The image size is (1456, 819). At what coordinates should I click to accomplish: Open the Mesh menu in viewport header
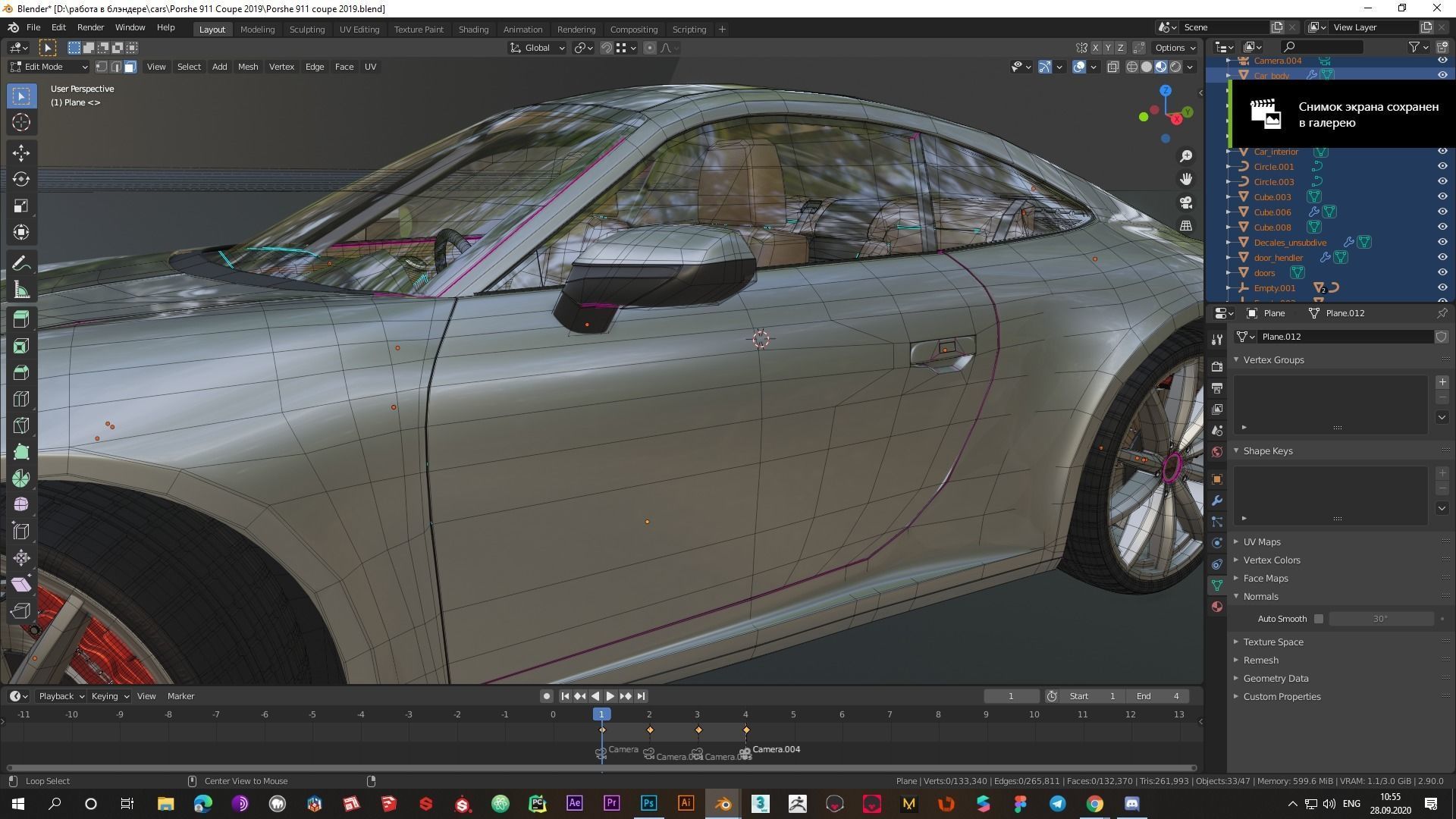(x=247, y=67)
